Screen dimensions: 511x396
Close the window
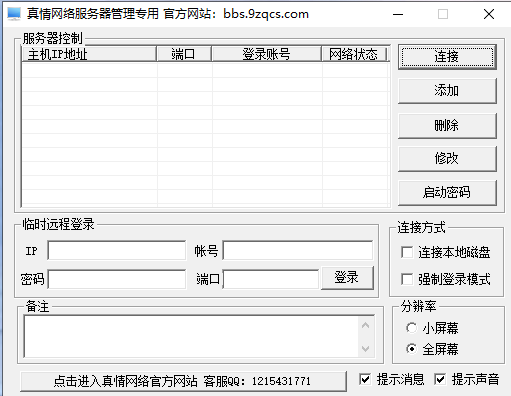pyautogui.click(x=489, y=14)
